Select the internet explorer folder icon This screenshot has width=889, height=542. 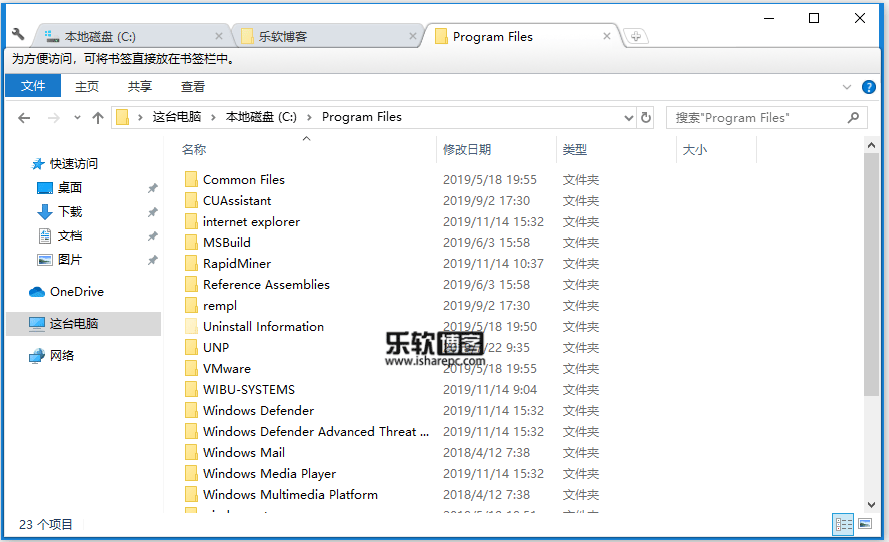[191, 222]
